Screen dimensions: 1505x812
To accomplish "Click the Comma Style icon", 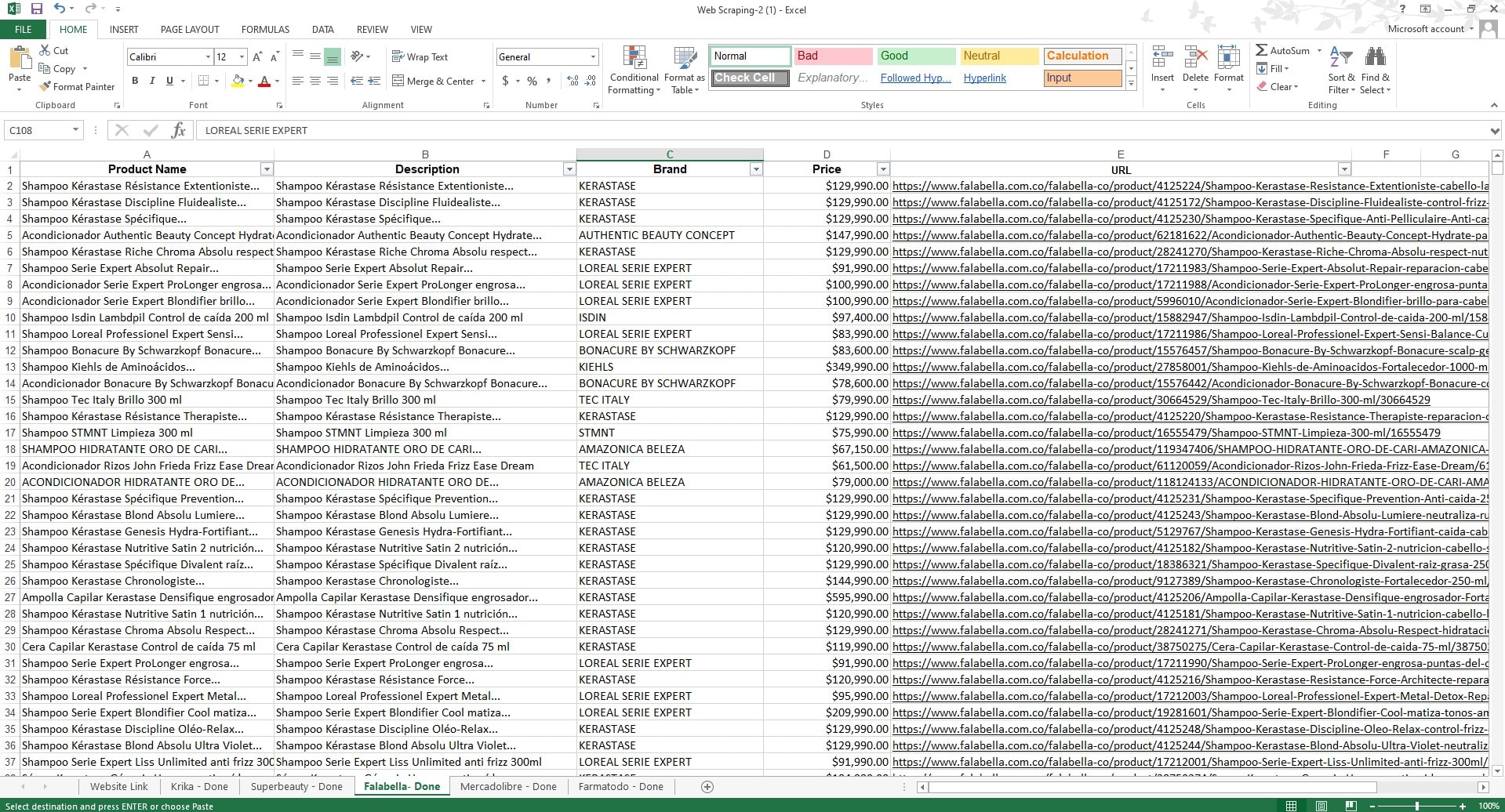I will pos(549,81).
